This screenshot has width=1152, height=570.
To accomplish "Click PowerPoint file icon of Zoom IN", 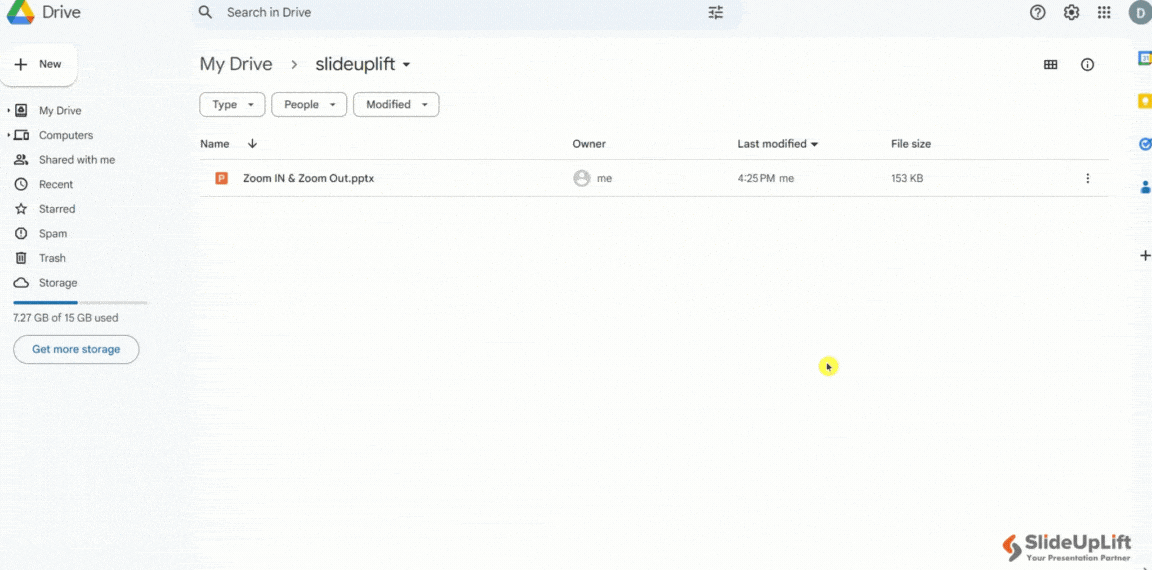I will pos(221,178).
